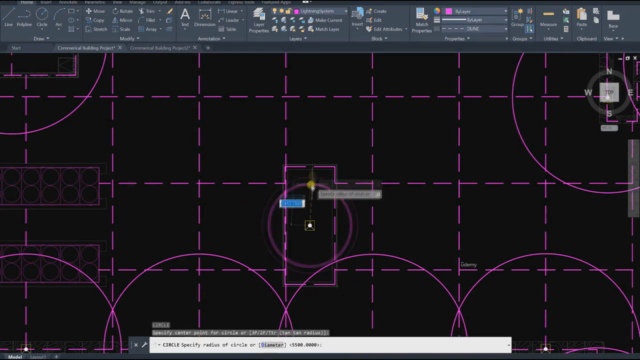
Task: Click the Erase tool icon
Action: [x=169, y=11]
